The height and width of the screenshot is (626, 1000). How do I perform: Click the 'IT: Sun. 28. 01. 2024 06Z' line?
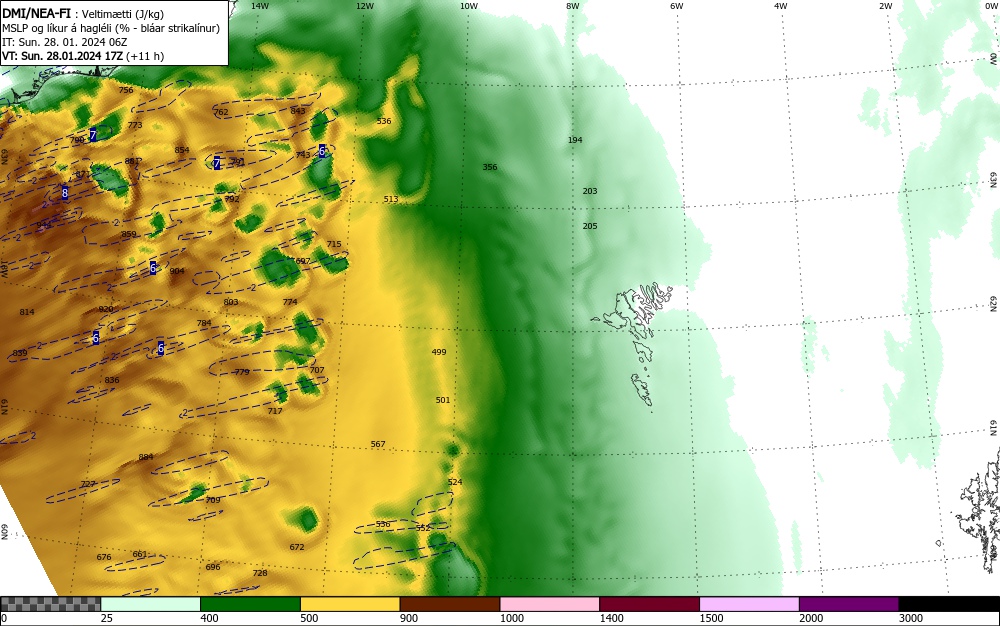[64, 42]
